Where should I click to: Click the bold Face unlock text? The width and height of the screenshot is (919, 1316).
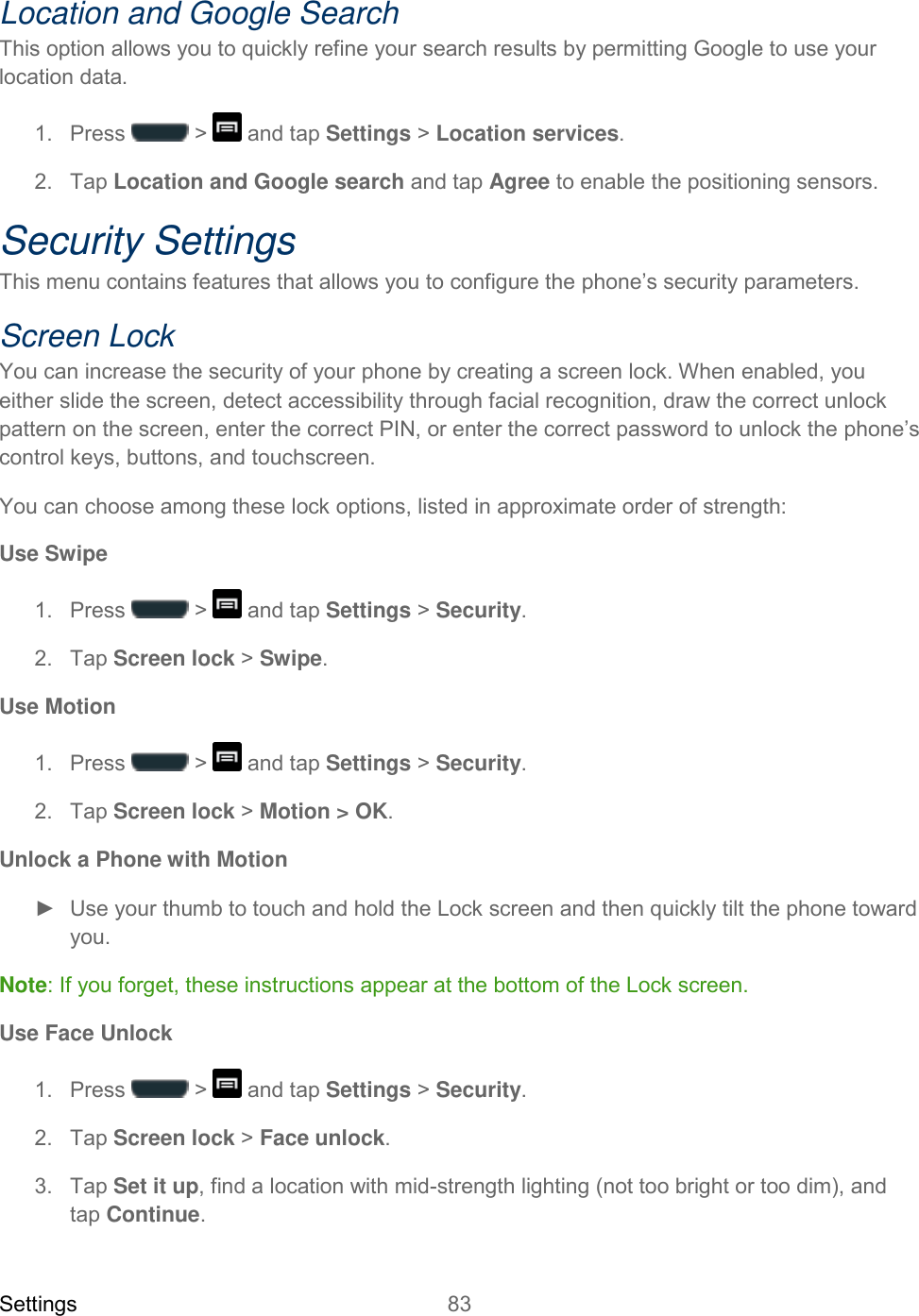coord(322,1139)
